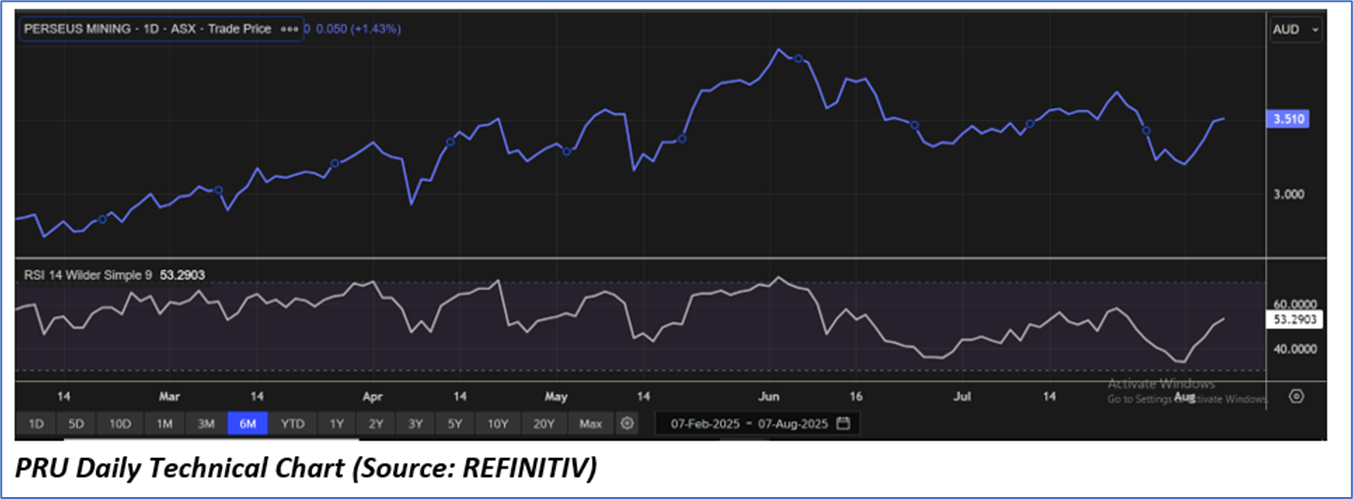The height and width of the screenshot is (499, 1353).
Task: Click the target icon at chart bottom right
Action: click(x=1296, y=396)
